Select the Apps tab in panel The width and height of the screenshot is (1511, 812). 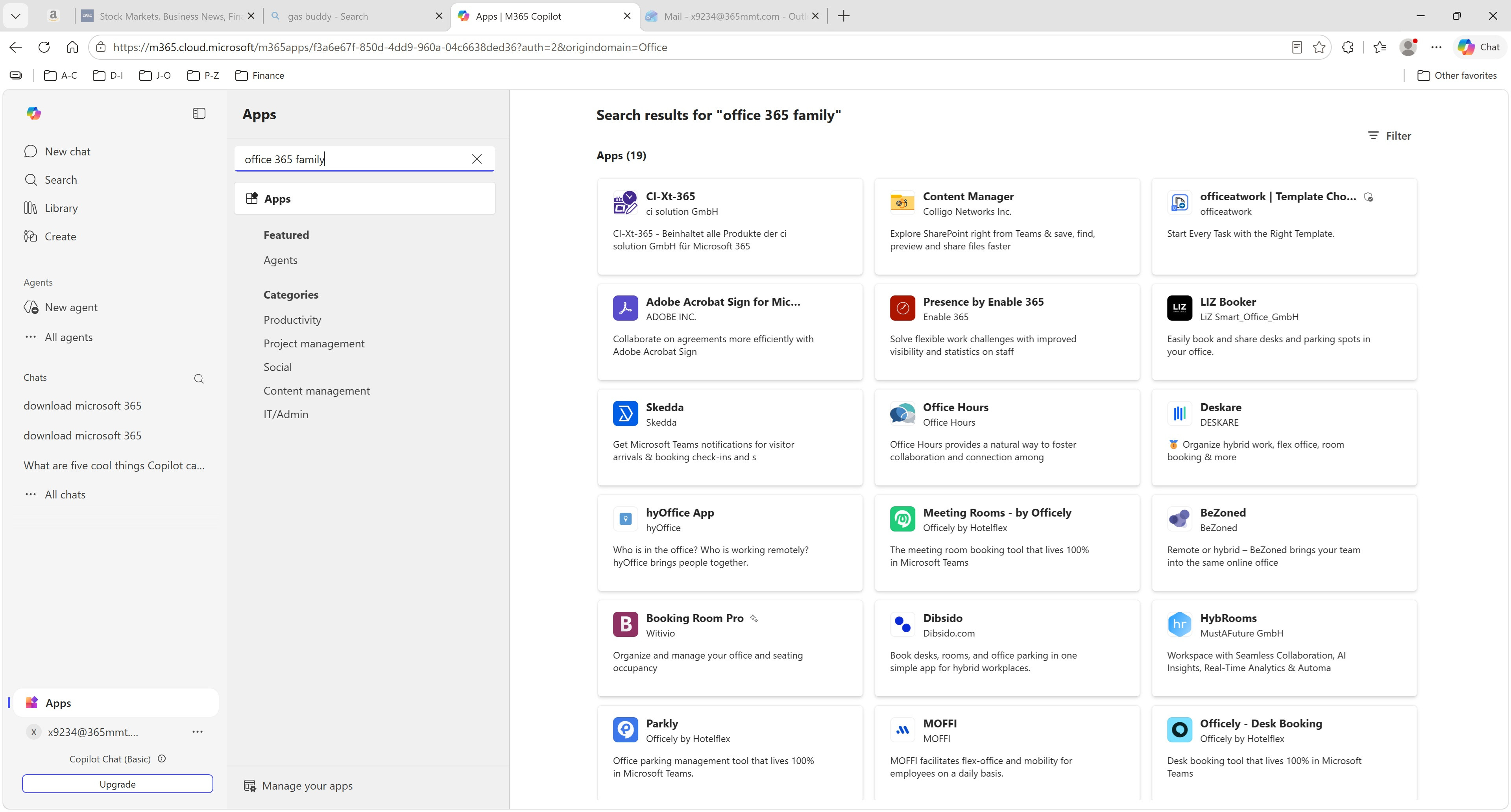[364, 198]
